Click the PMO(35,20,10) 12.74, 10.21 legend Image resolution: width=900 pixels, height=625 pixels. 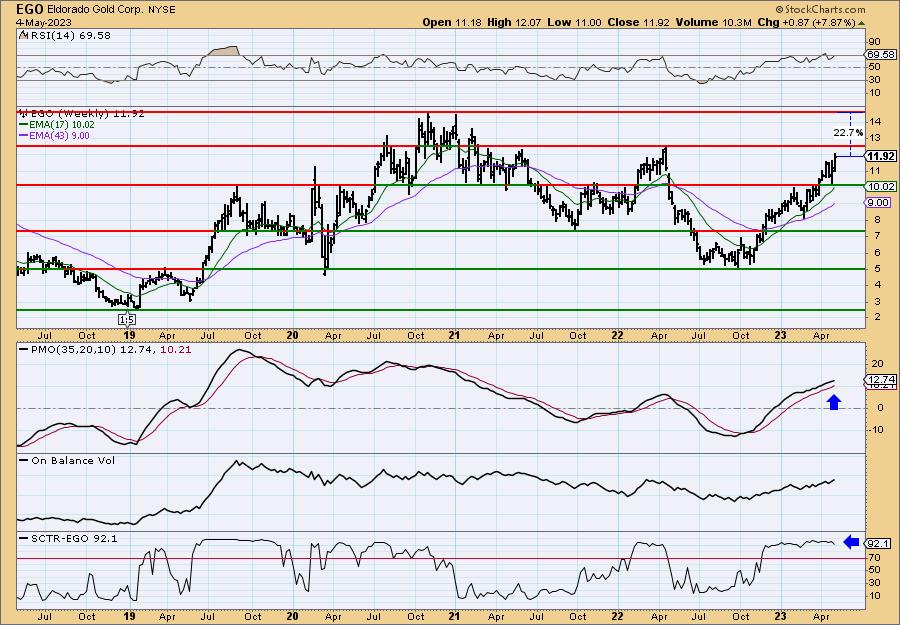click(106, 350)
